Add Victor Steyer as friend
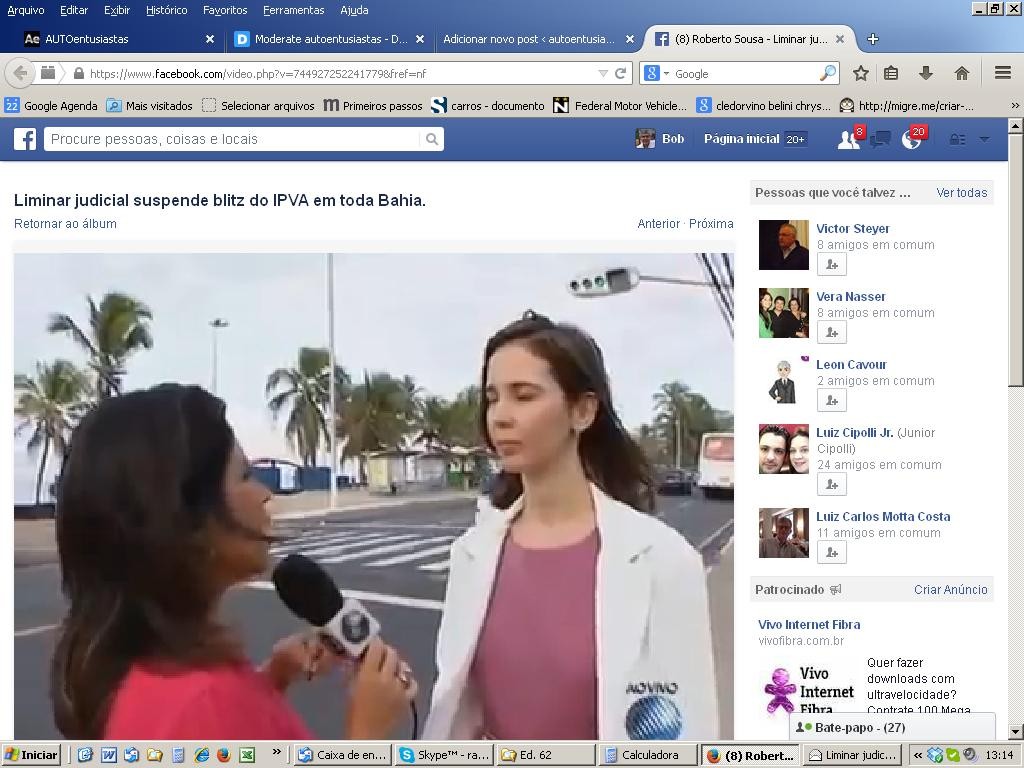The height and width of the screenshot is (768, 1024). coord(831,264)
